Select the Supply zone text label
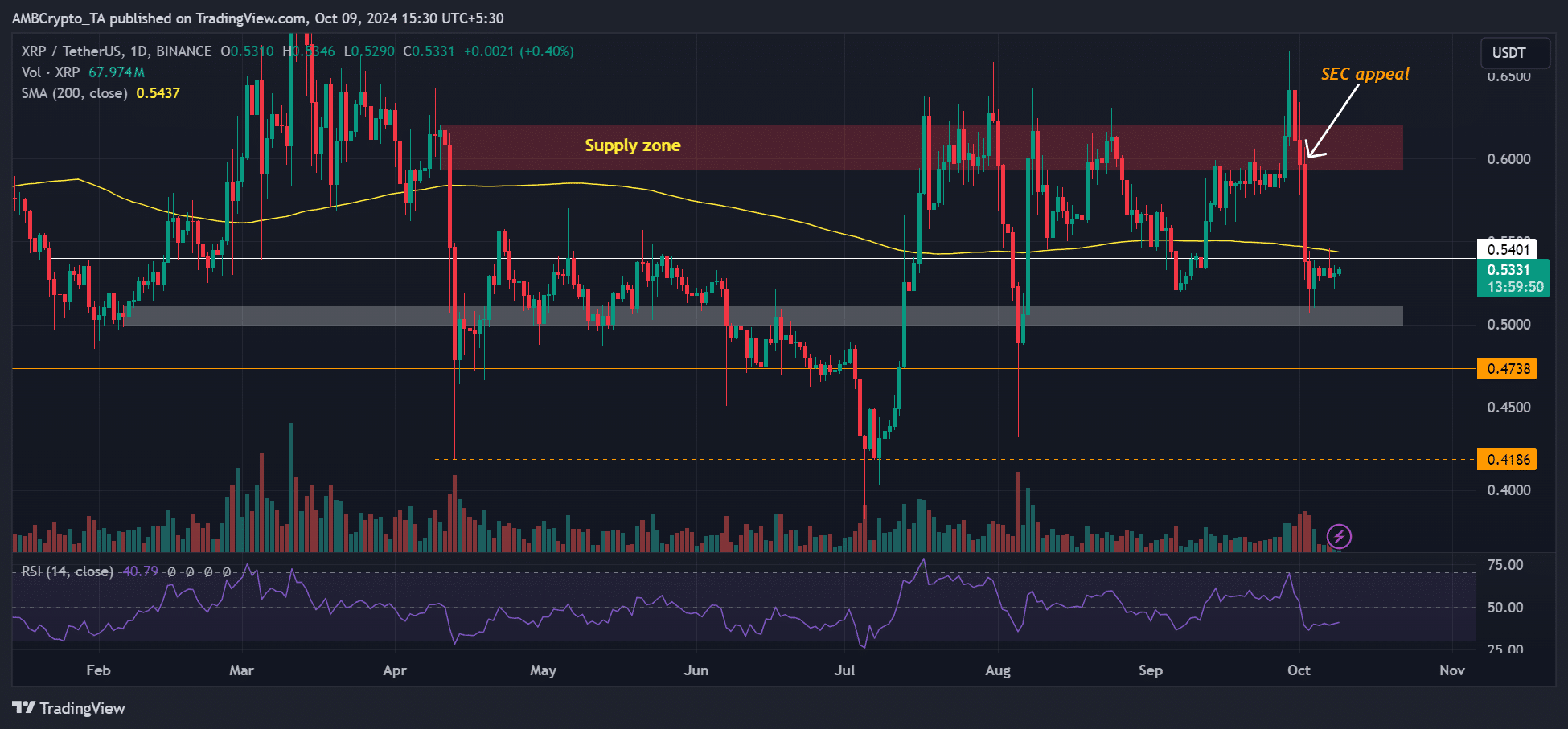Viewport: 1568px width, 729px height. tap(633, 145)
